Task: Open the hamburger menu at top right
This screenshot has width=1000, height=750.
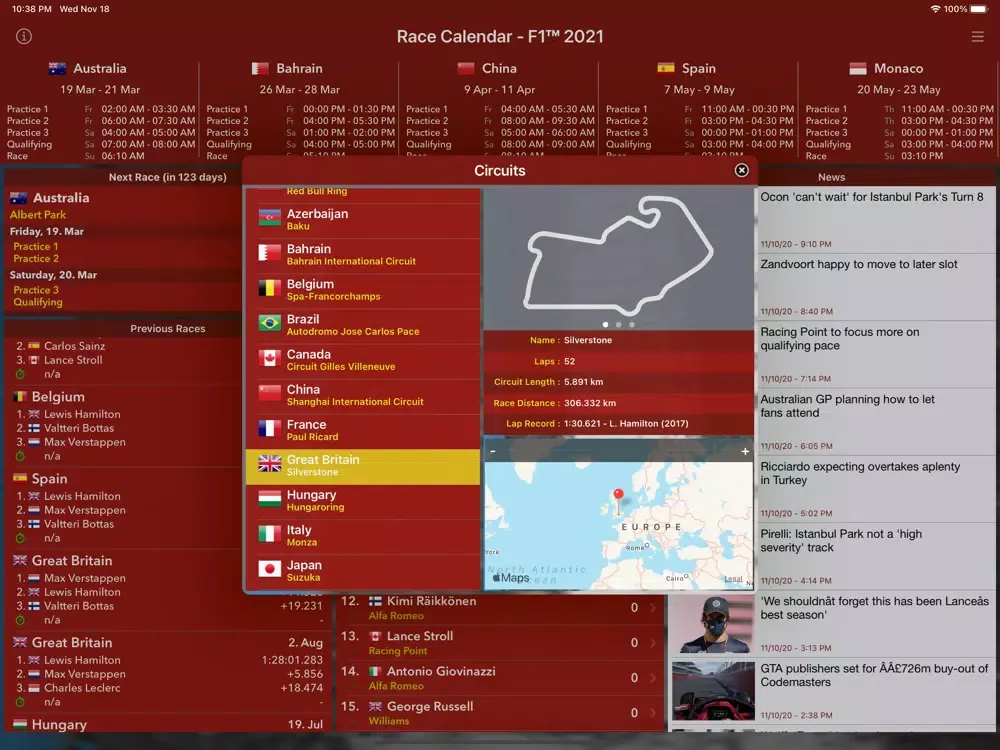Action: click(977, 37)
